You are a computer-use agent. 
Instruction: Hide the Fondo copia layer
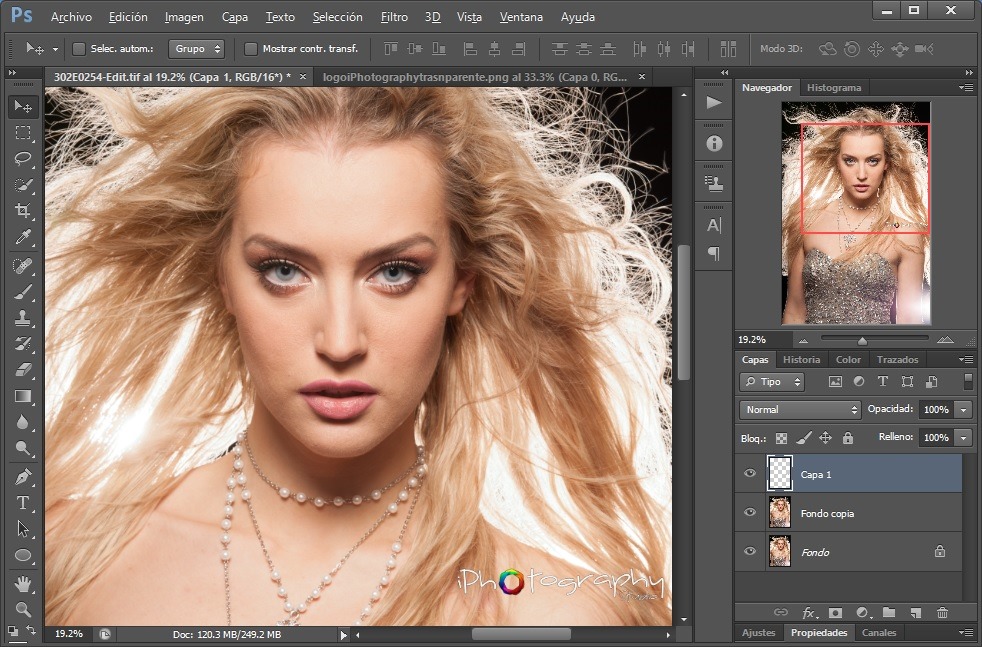(x=750, y=513)
